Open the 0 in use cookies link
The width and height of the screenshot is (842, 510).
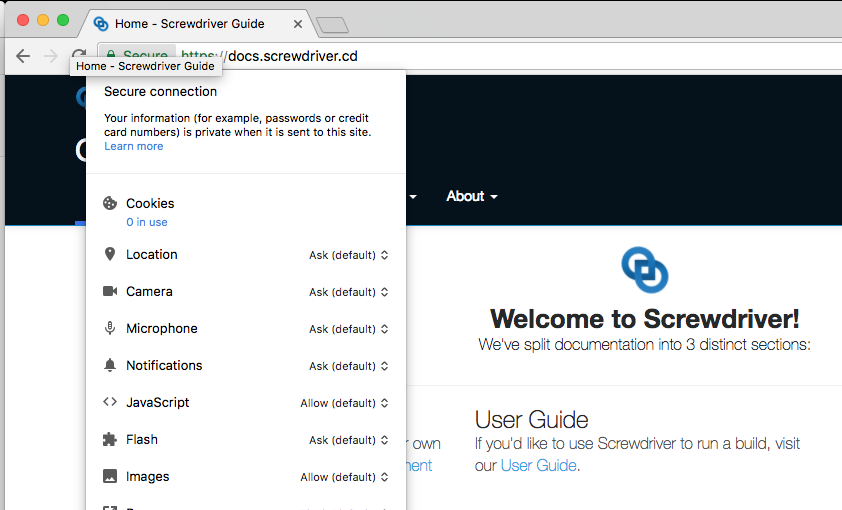coord(147,222)
